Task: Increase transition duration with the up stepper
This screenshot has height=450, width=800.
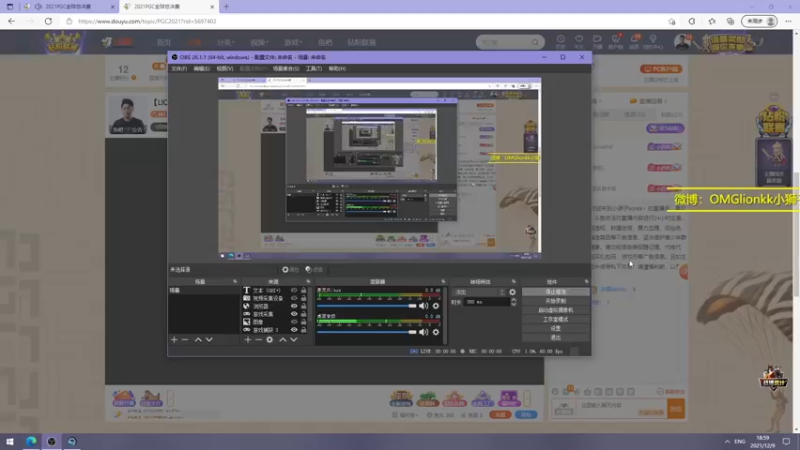Action: 513,300
